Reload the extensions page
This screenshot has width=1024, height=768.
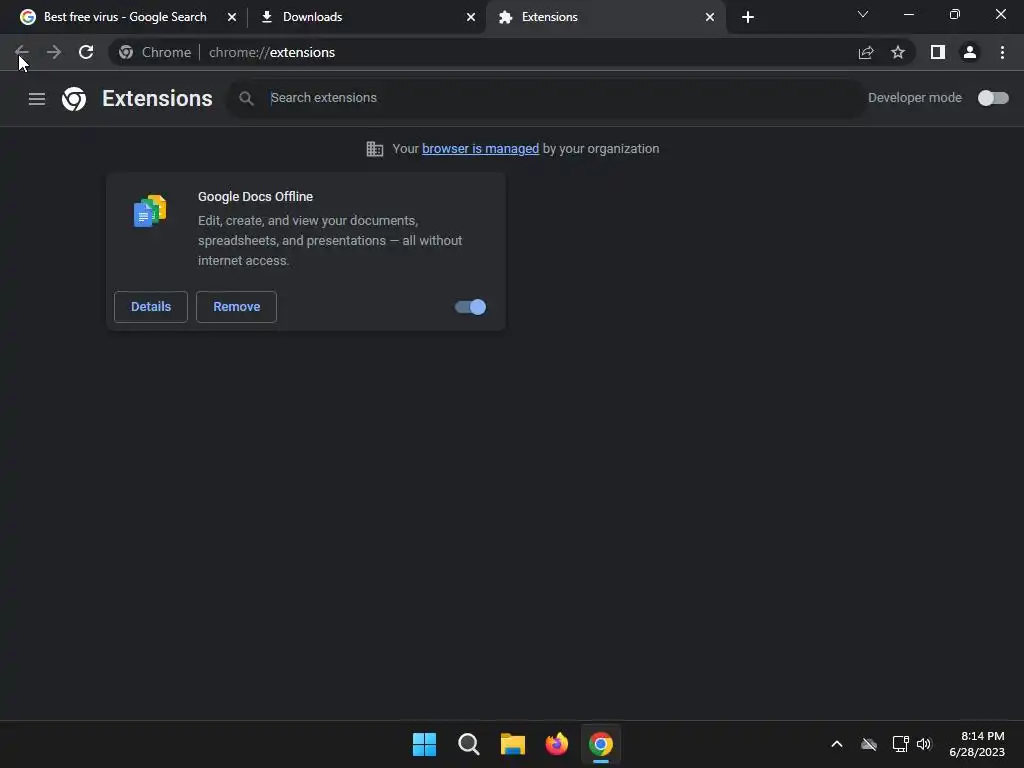tap(86, 52)
